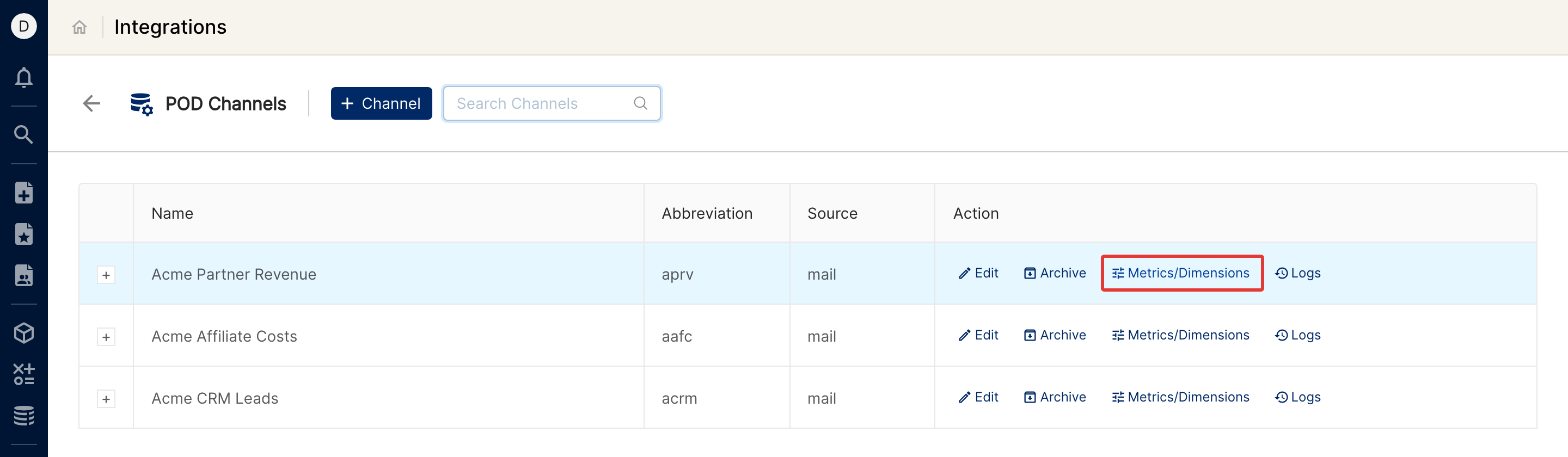This screenshot has width=1568, height=457.
Task: View Logs for Acme Affiliate Costs
Action: 1298,335
